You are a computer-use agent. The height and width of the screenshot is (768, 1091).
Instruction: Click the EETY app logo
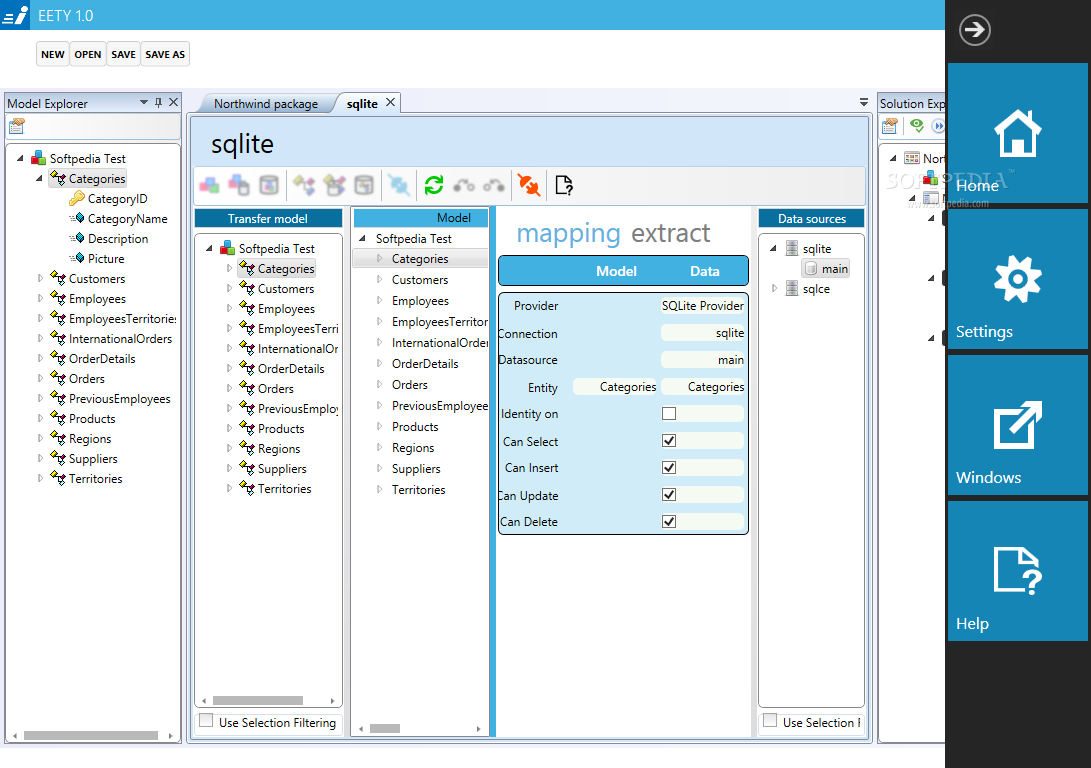[15, 15]
